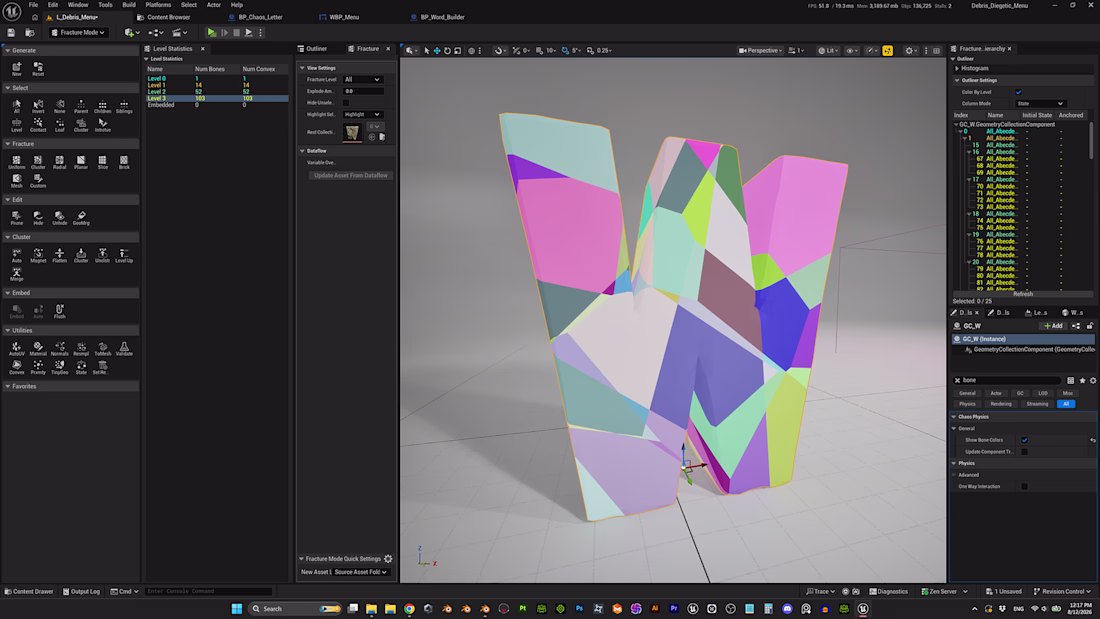This screenshot has height=619, width=1100.
Task: Toggle the Hide Unselected checkbox
Action: coord(347,102)
